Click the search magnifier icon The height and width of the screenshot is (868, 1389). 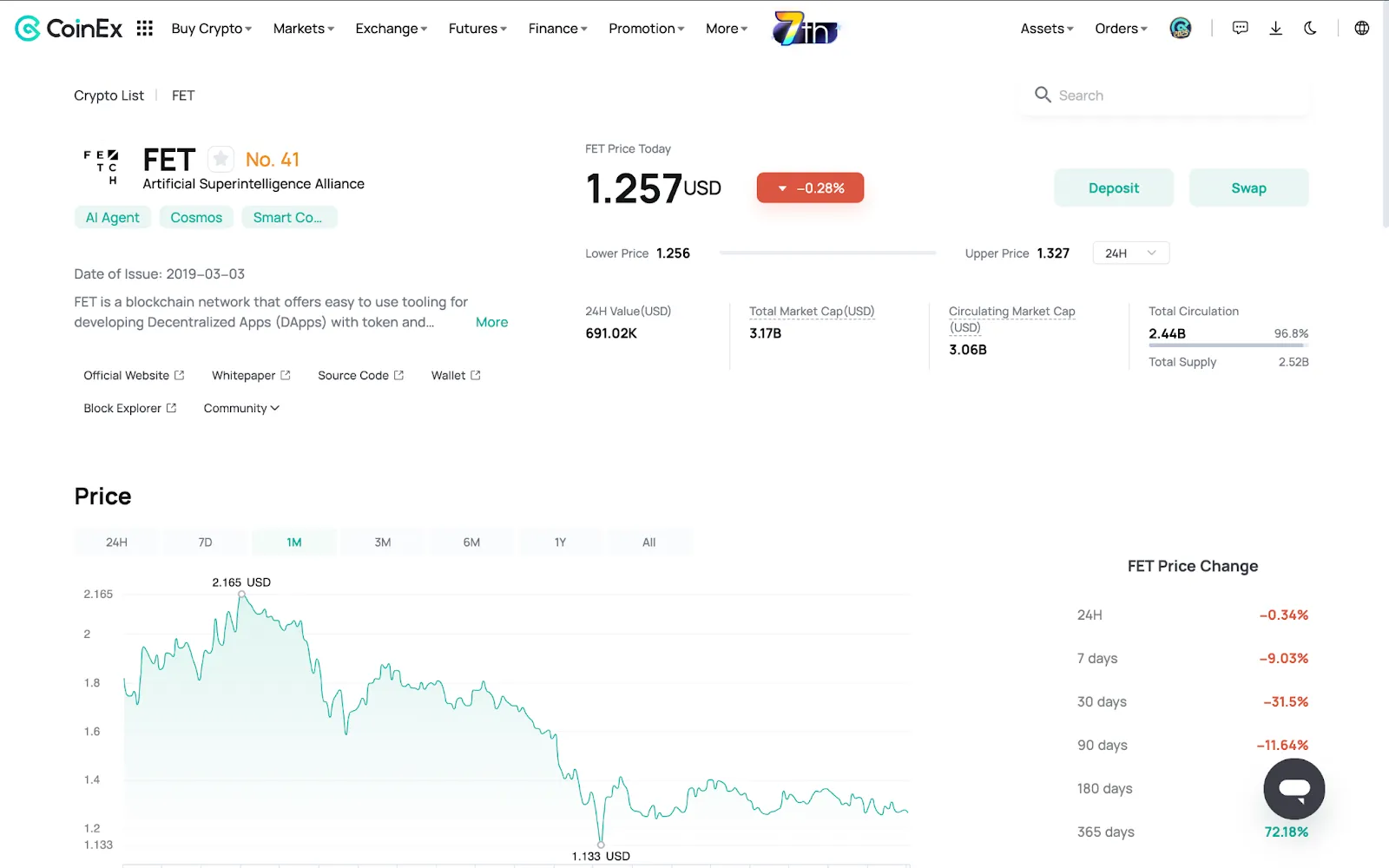(1043, 95)
